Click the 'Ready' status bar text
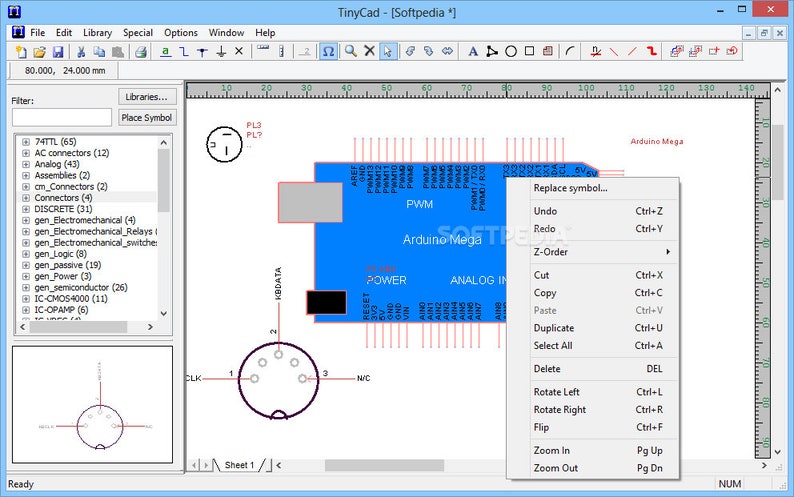The width and height of the screenshot is (794, 497). pos(21,484)
